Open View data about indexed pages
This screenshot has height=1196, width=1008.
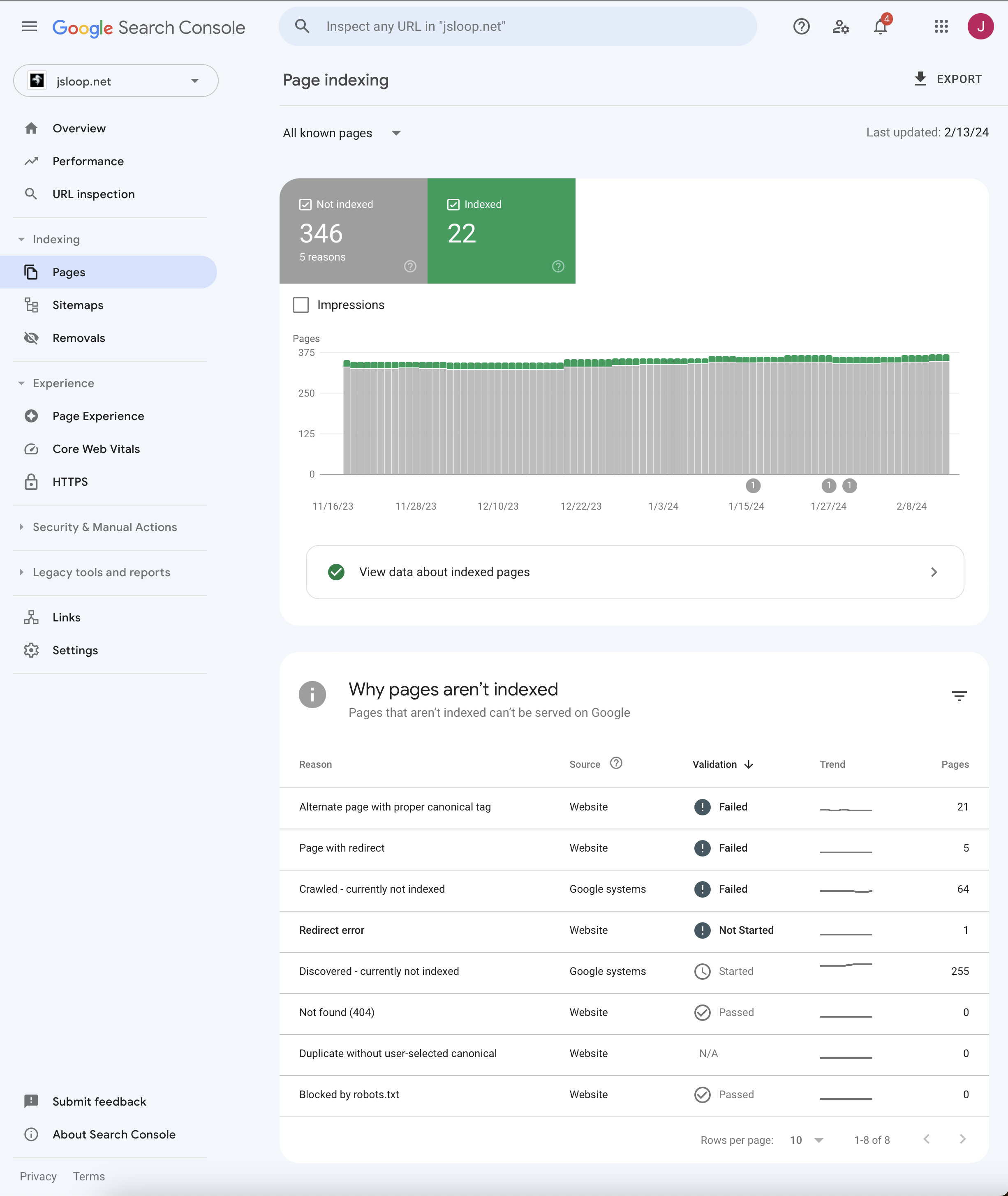point(634,572)
